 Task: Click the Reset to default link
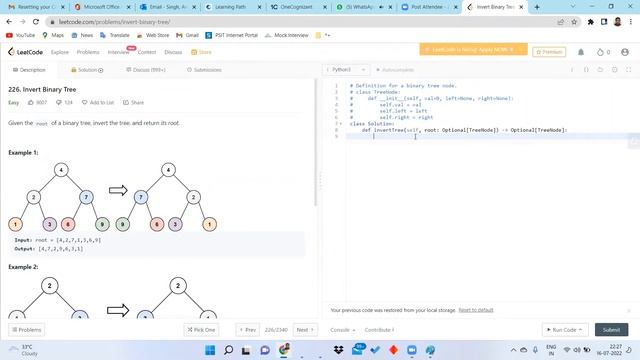coord(476,310)
